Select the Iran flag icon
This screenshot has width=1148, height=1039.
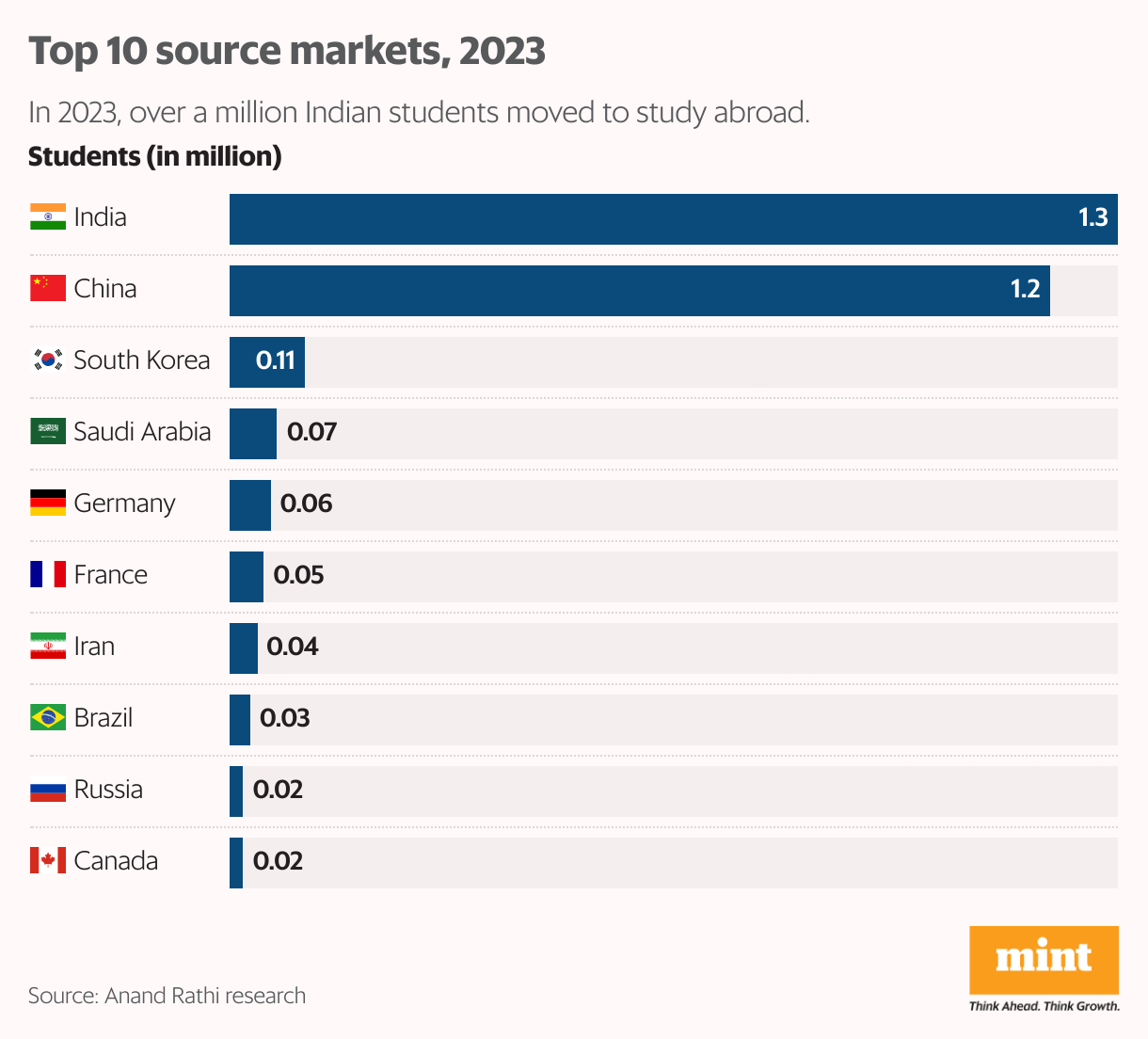48,647
